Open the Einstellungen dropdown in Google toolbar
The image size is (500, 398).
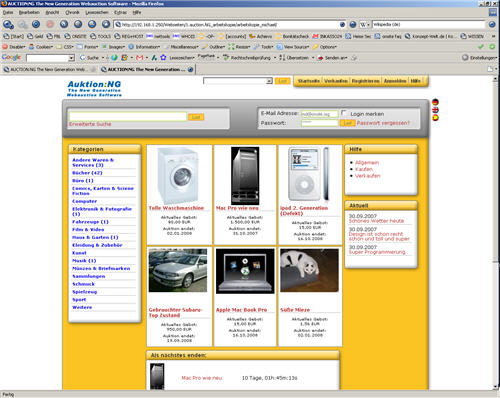tap(480, 58)
